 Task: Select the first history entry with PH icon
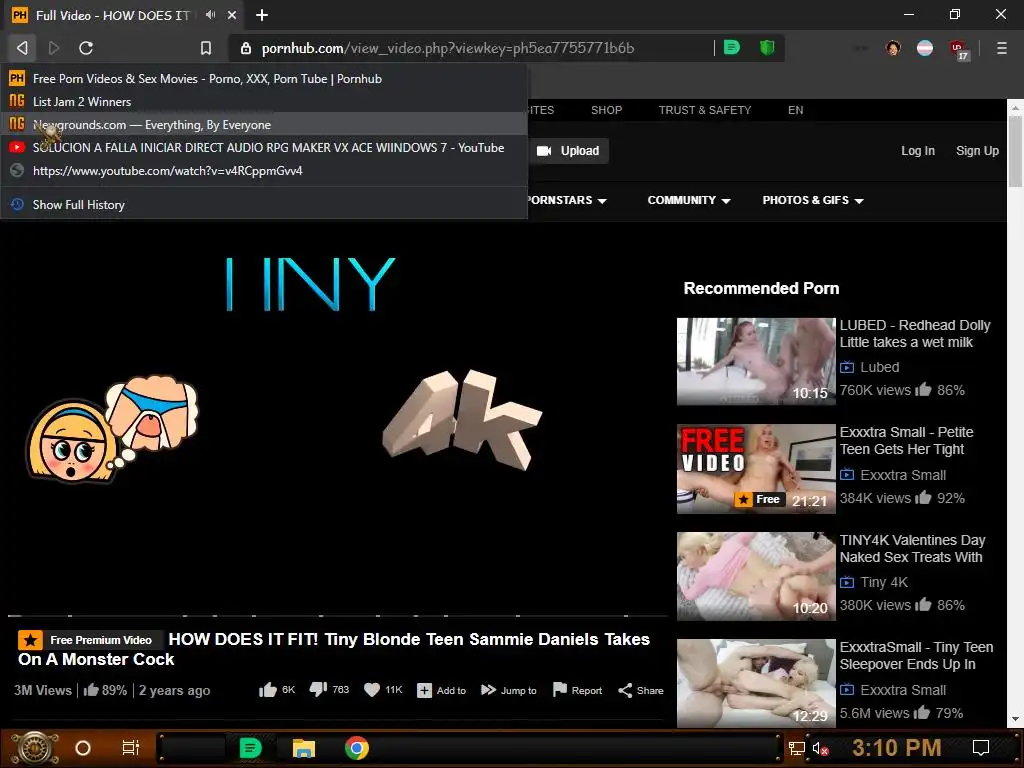[264, 78]
